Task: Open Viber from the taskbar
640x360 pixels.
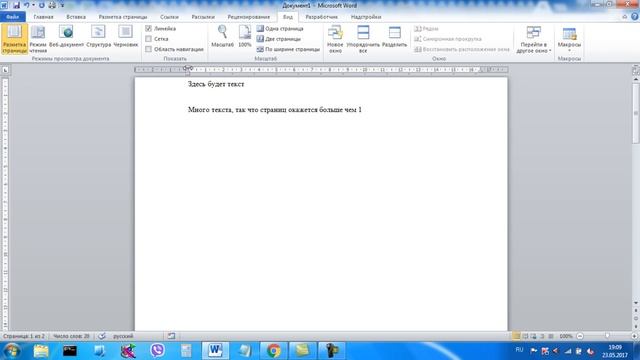Action: click(x=157, y=351)
